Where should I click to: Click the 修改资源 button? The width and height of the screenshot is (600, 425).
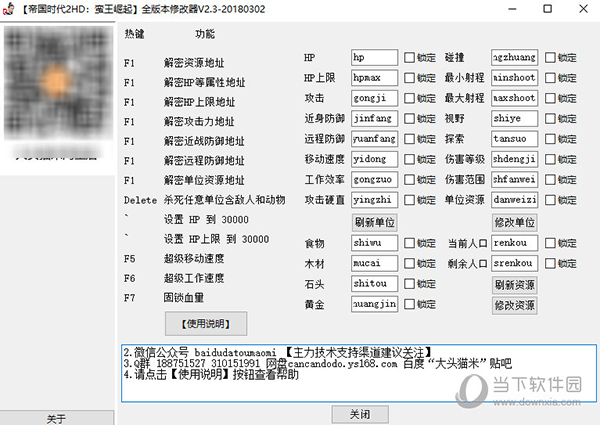click(x=515, y=305)
